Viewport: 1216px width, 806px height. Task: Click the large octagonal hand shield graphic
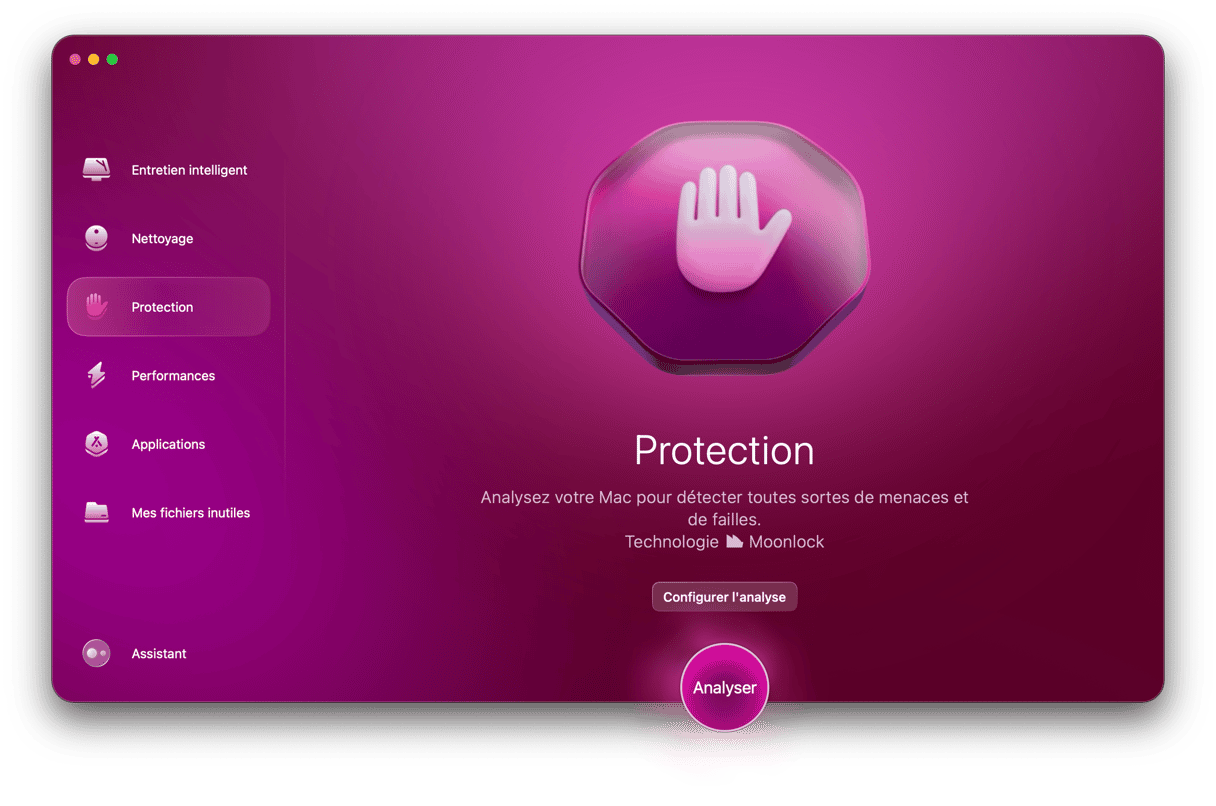725,248
